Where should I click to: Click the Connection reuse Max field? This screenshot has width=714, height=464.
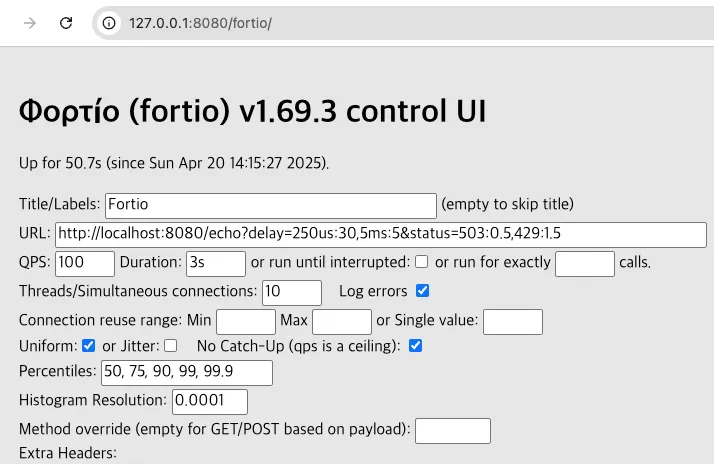[342, 321]
